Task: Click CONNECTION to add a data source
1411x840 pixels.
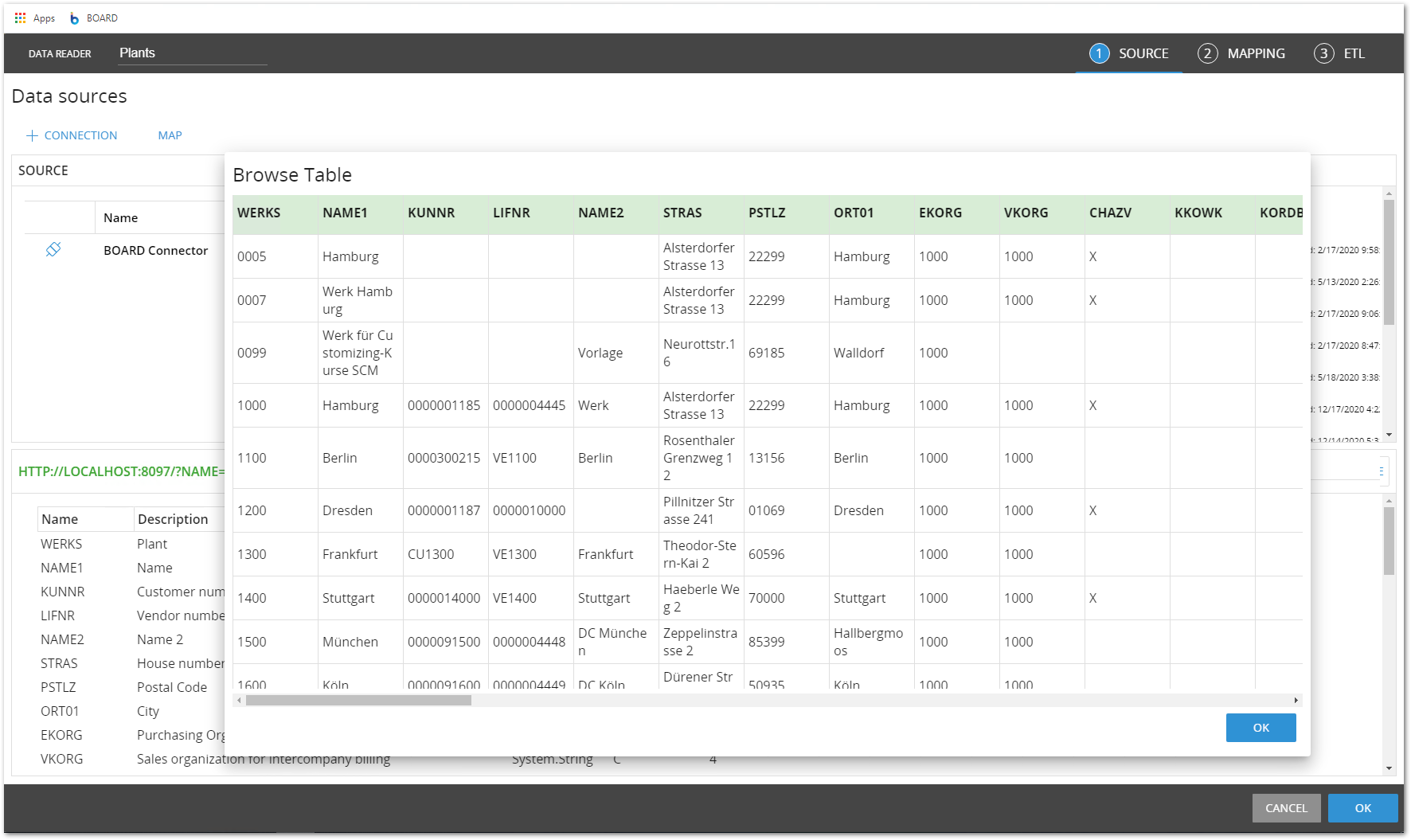Action: click(80, 135)
